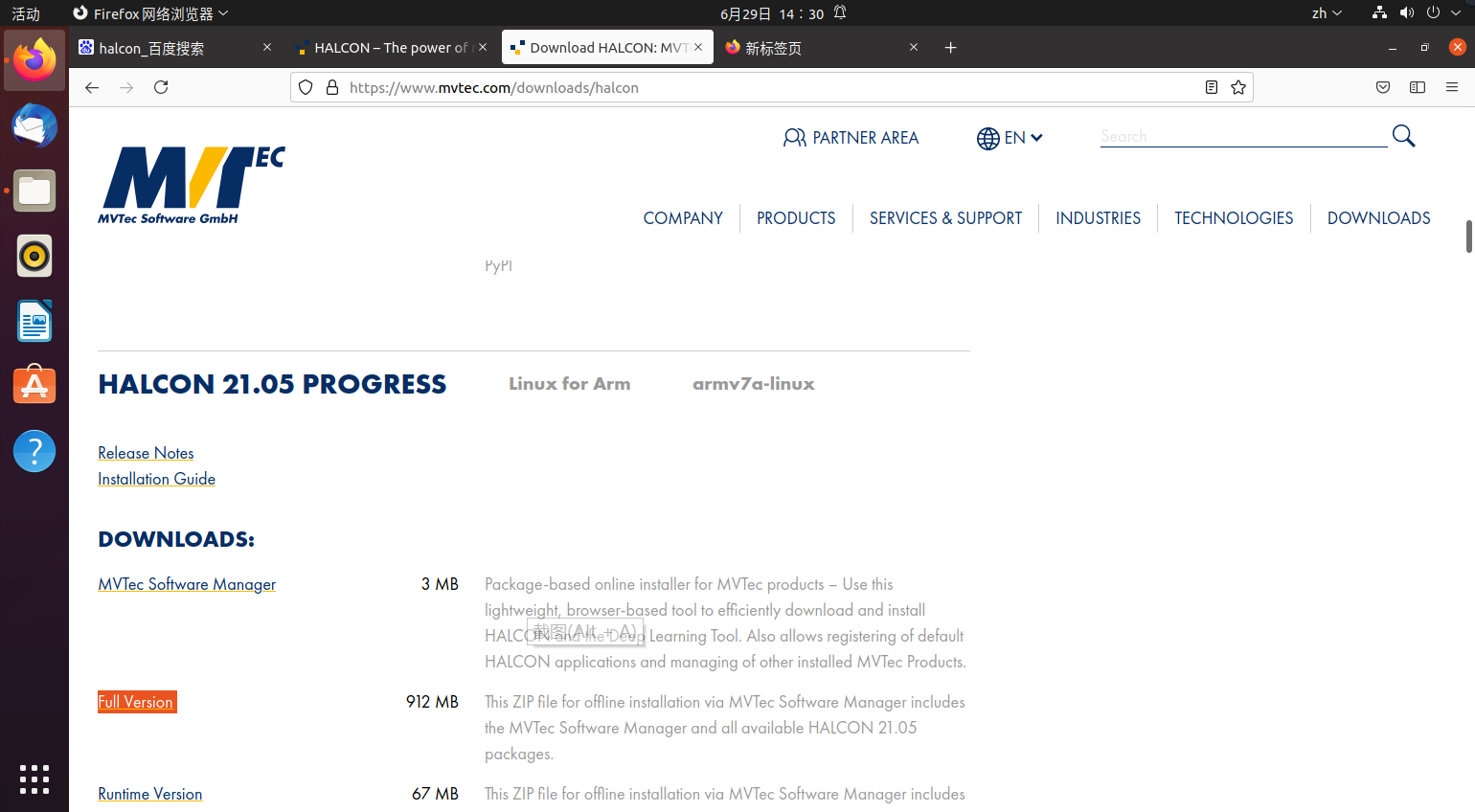1475x812 pixels.
Task: Open the zh input method menu
Action: point(1327,12)
